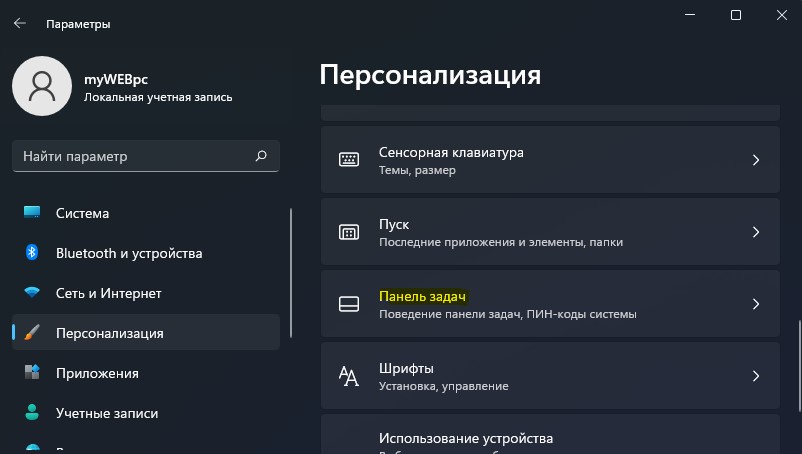The width and height of the screenshot is (802, 454).
Task: Select Система in the sidebar
Action: click(x=146, y=213)
